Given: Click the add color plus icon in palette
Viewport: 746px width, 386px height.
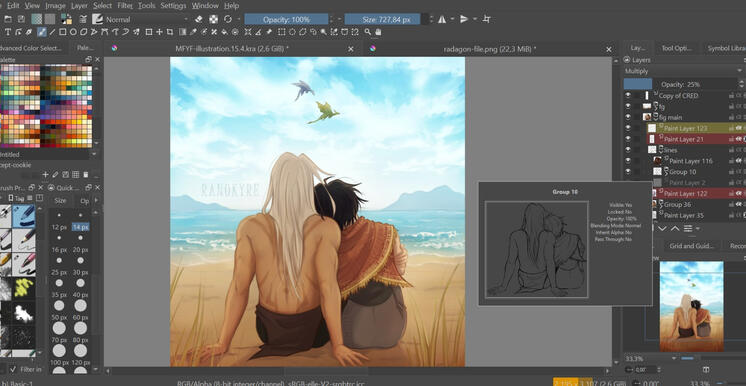Looking at the screenshot, I should 45,175.
